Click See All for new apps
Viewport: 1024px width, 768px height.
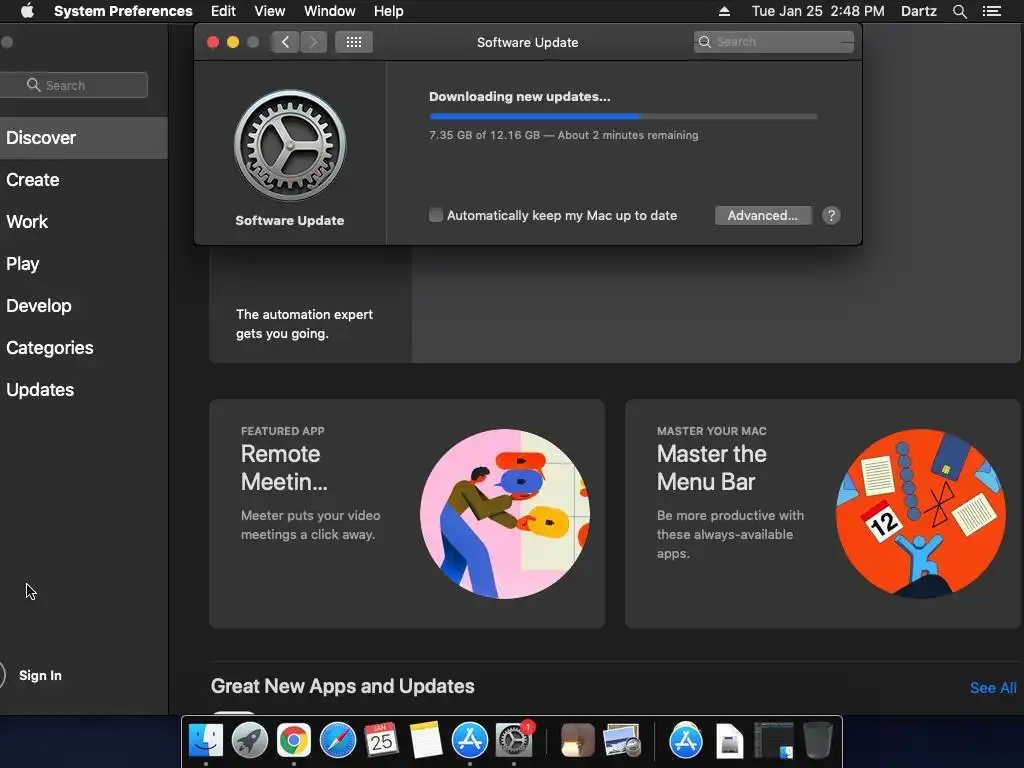[x=993, y=688]
